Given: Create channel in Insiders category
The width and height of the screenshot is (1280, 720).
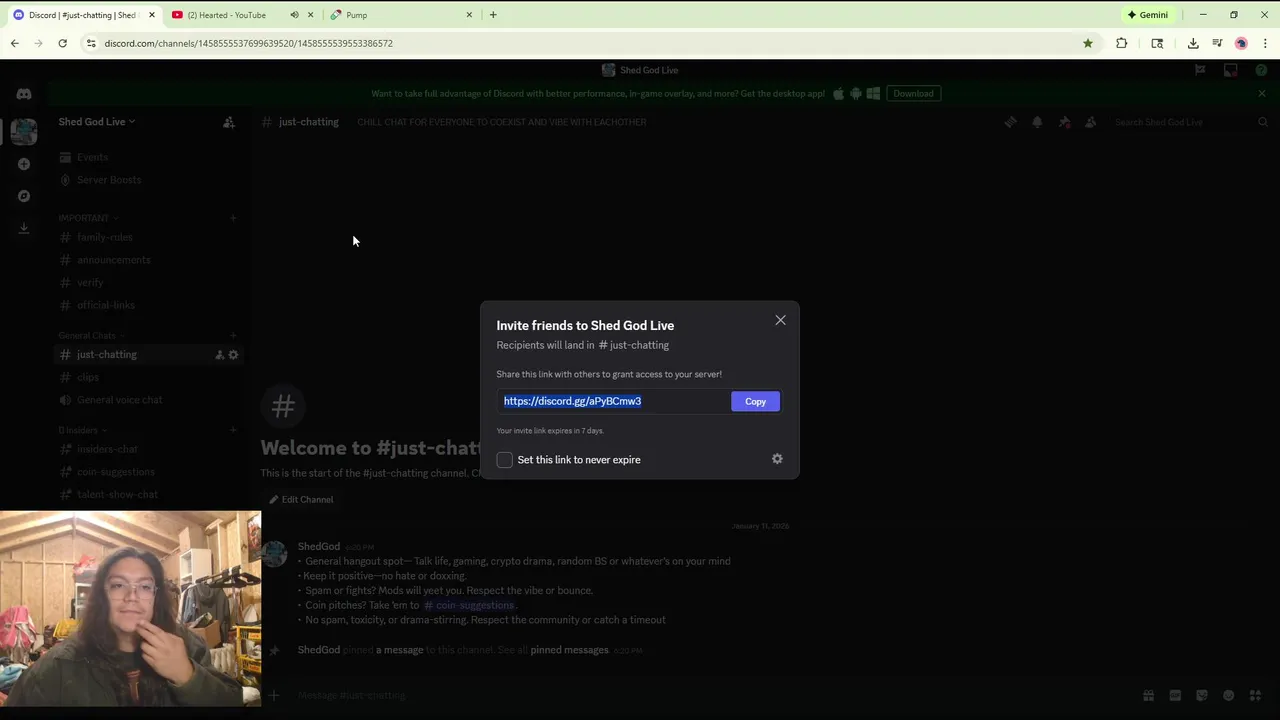Looking at the screenshot, I should coord(233,430).
